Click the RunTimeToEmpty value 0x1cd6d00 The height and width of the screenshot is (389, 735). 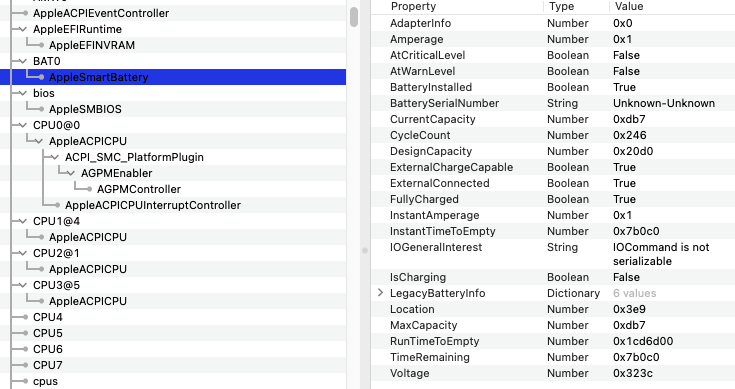click(643, 341)
